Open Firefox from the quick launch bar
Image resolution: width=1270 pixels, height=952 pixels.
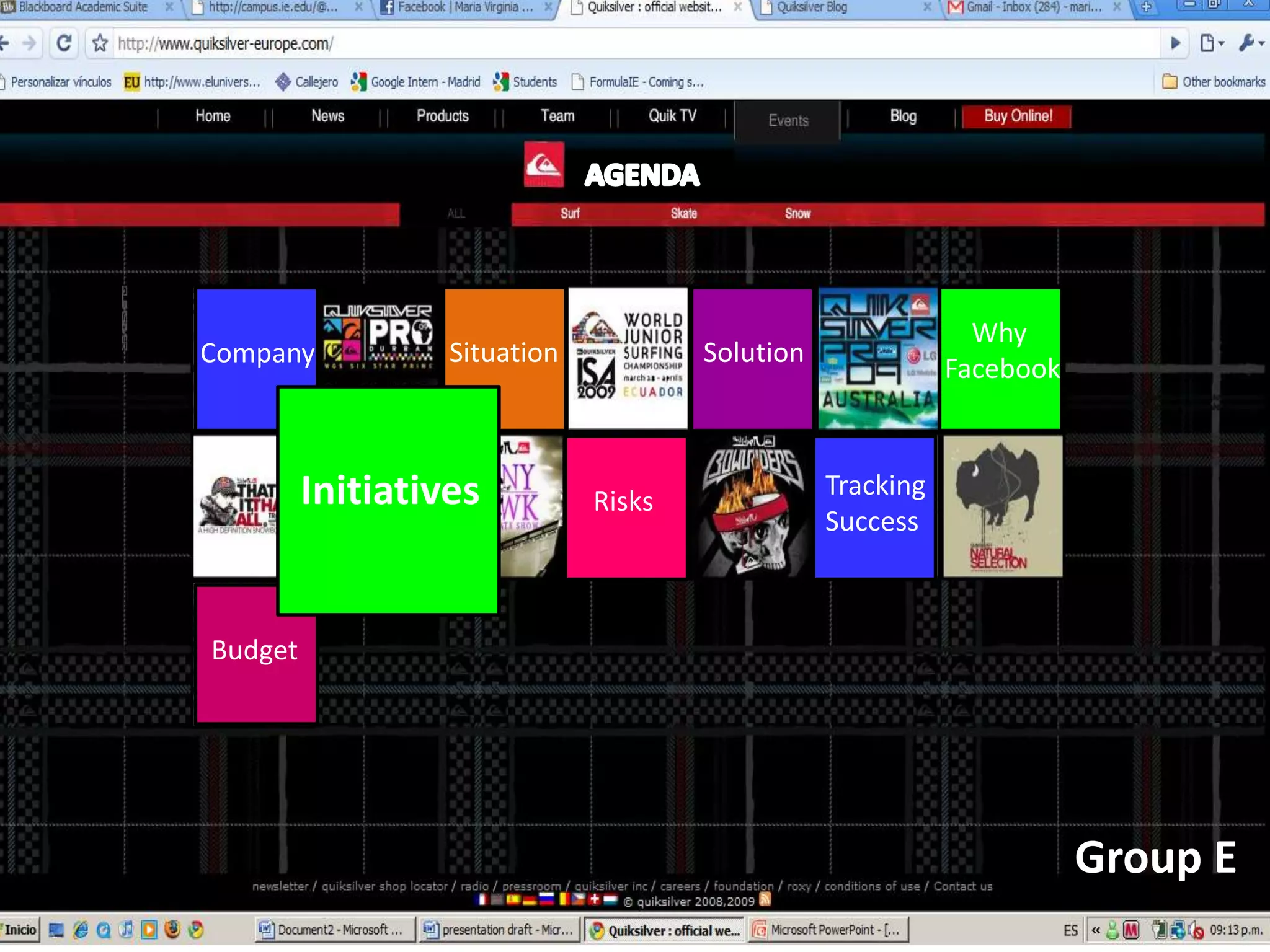(172, 929)
